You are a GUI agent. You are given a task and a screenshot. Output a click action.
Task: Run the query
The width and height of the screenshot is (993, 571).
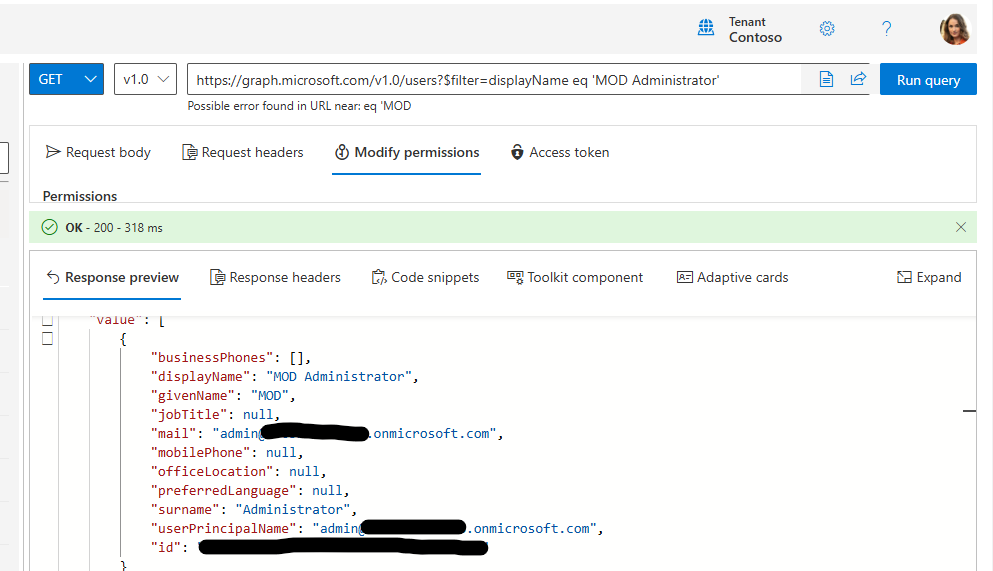coord(928,80)
